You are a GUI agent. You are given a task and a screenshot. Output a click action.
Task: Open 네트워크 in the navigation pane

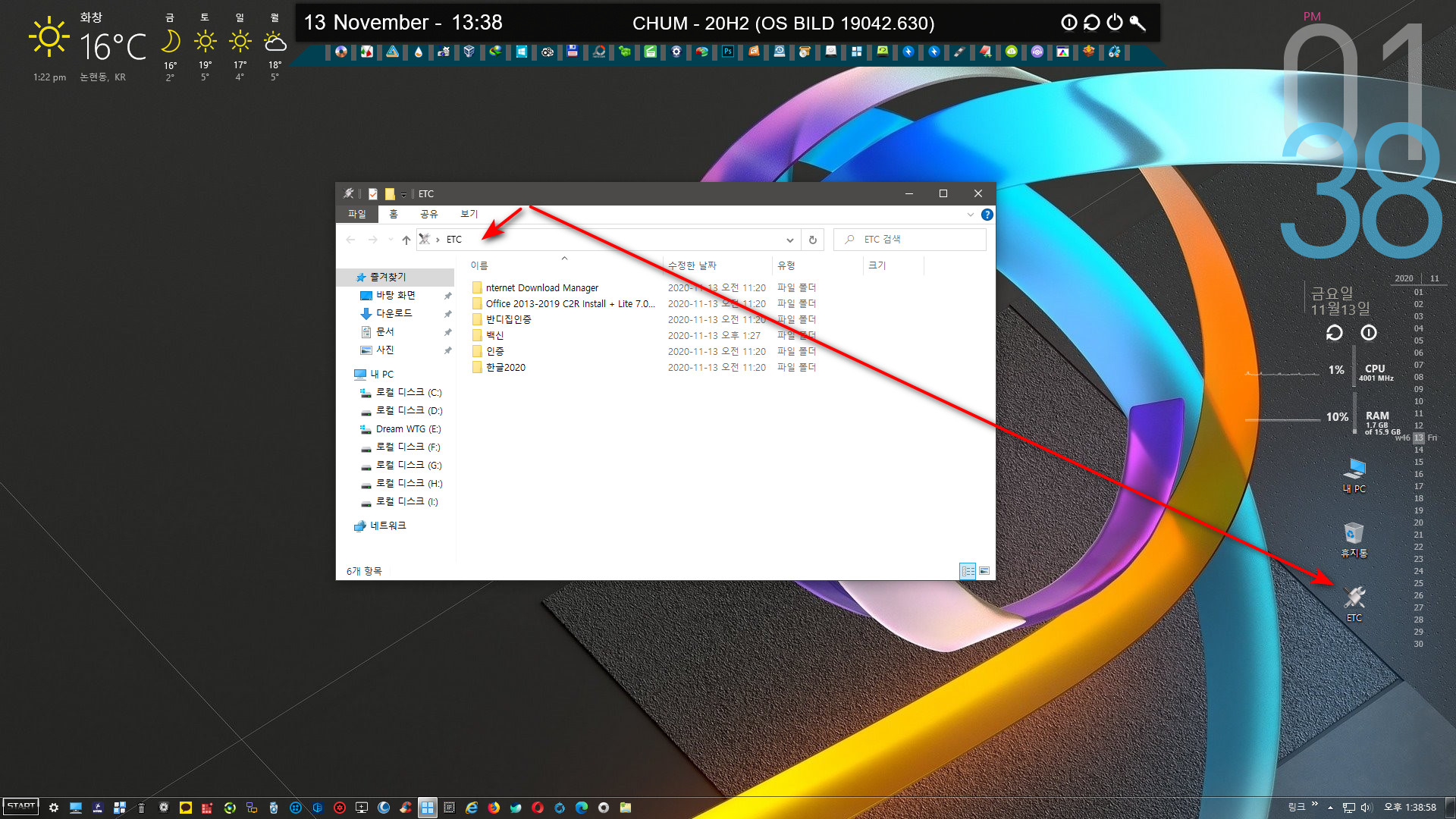click(388, 526)
